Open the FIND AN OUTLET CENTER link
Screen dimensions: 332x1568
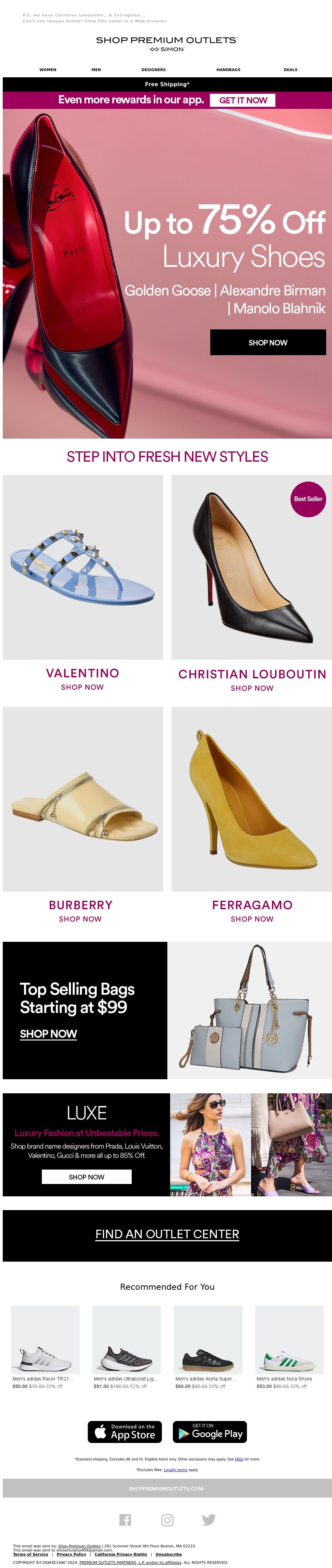click(167, 1234)
